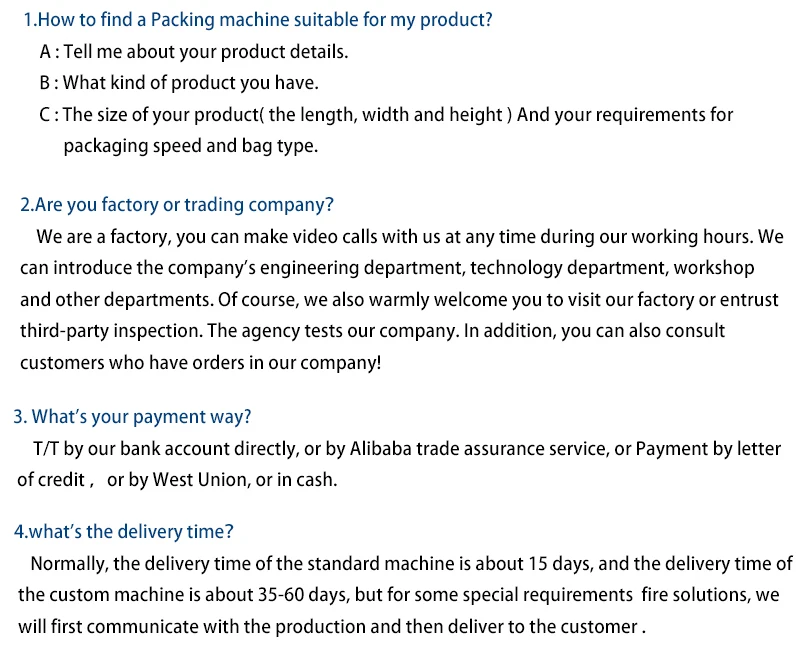Screen dimensions: 798x651
Task: Click the 'Are you factory or trading company?' heading
Action: click(177, 205)
